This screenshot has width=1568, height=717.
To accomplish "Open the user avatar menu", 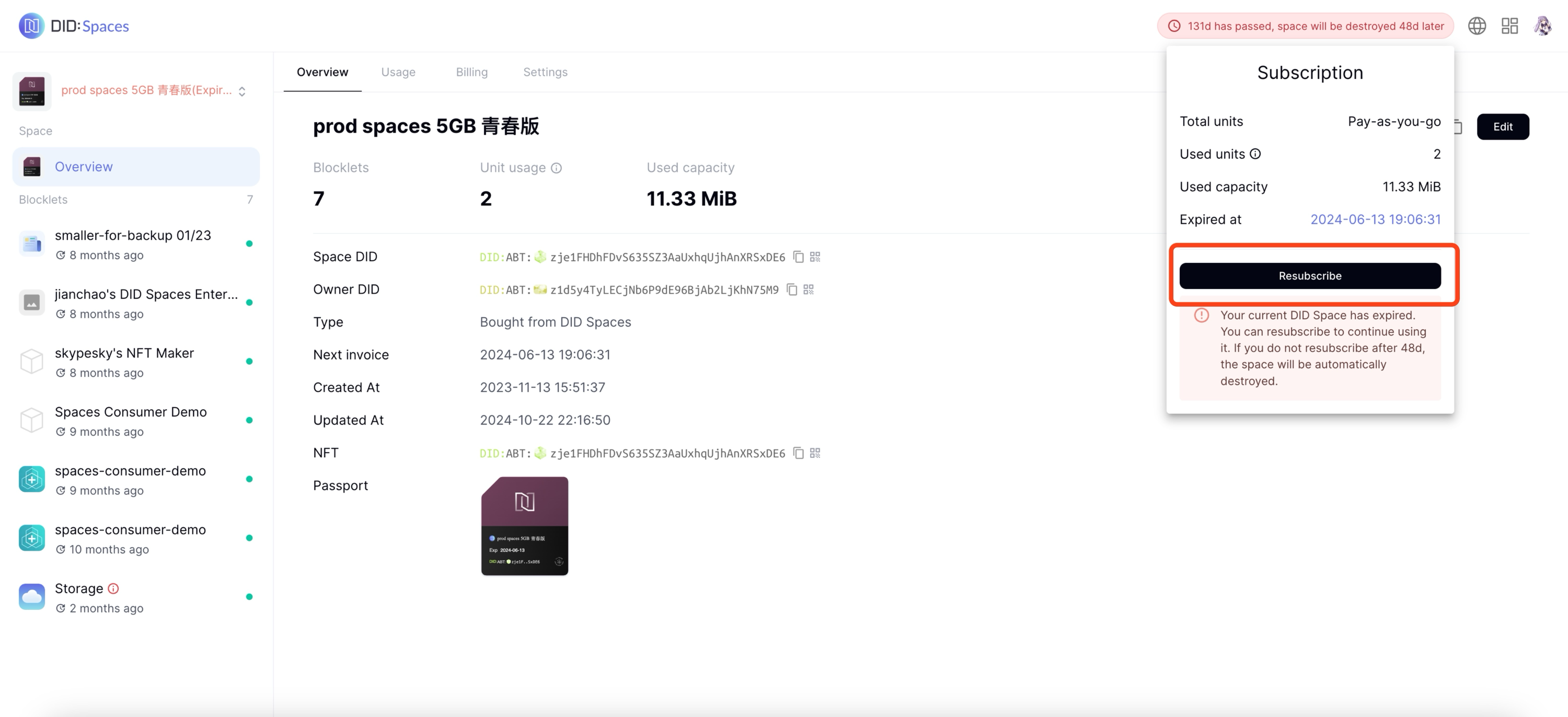I will [1542, 26].
